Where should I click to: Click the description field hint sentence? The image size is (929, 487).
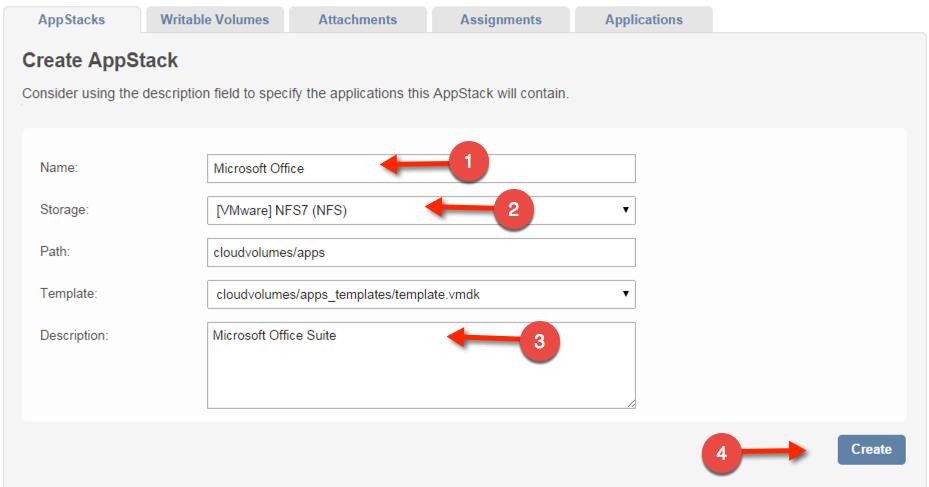[295, 94]
